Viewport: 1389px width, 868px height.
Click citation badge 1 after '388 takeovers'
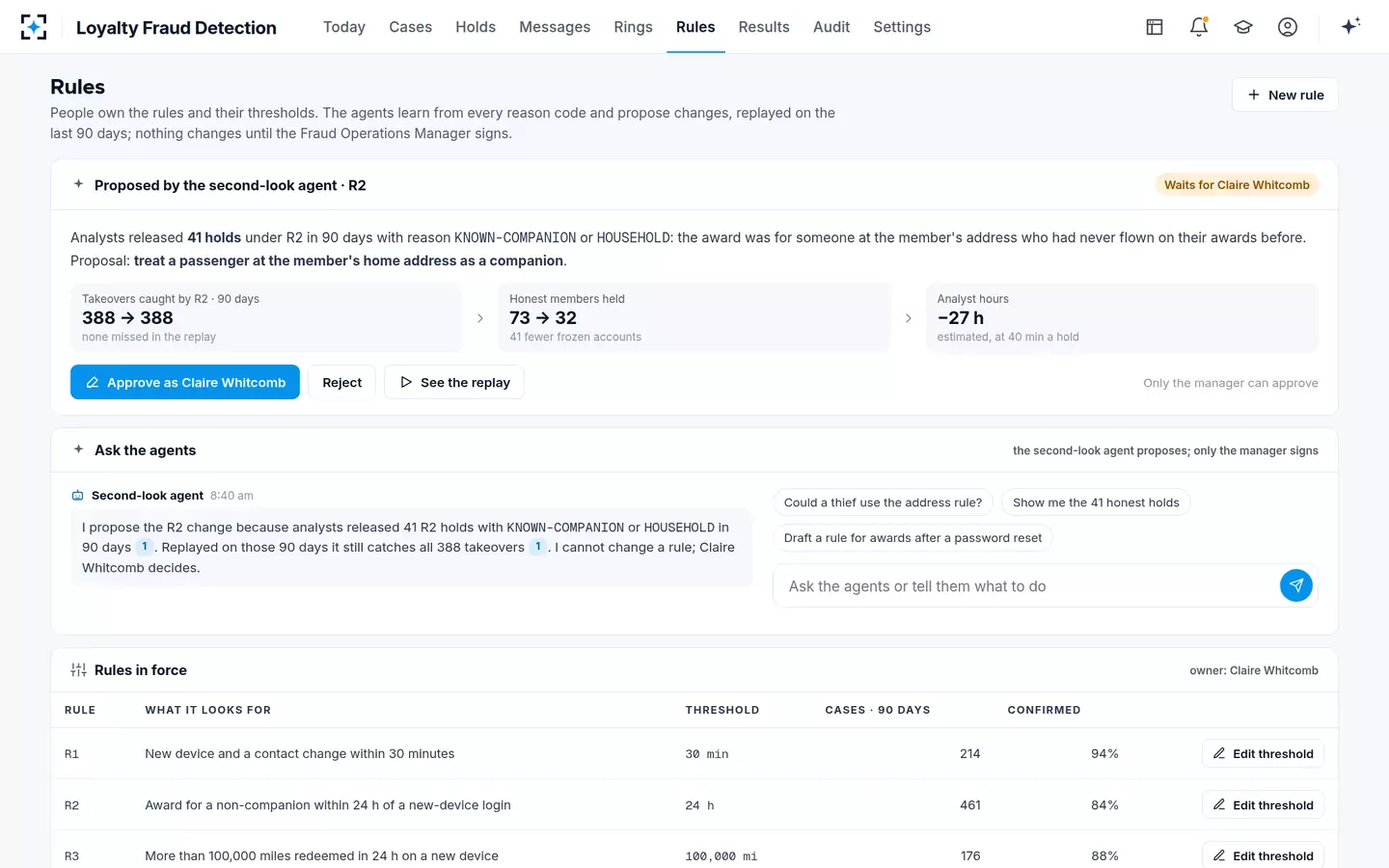(538, 547)
